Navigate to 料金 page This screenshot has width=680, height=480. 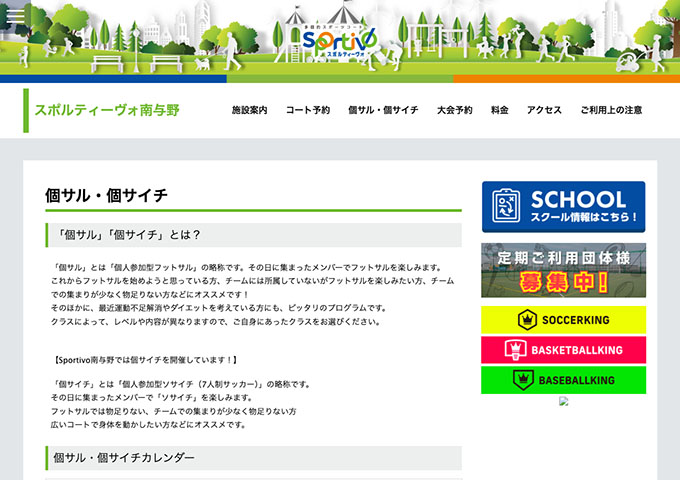point(500,110)
